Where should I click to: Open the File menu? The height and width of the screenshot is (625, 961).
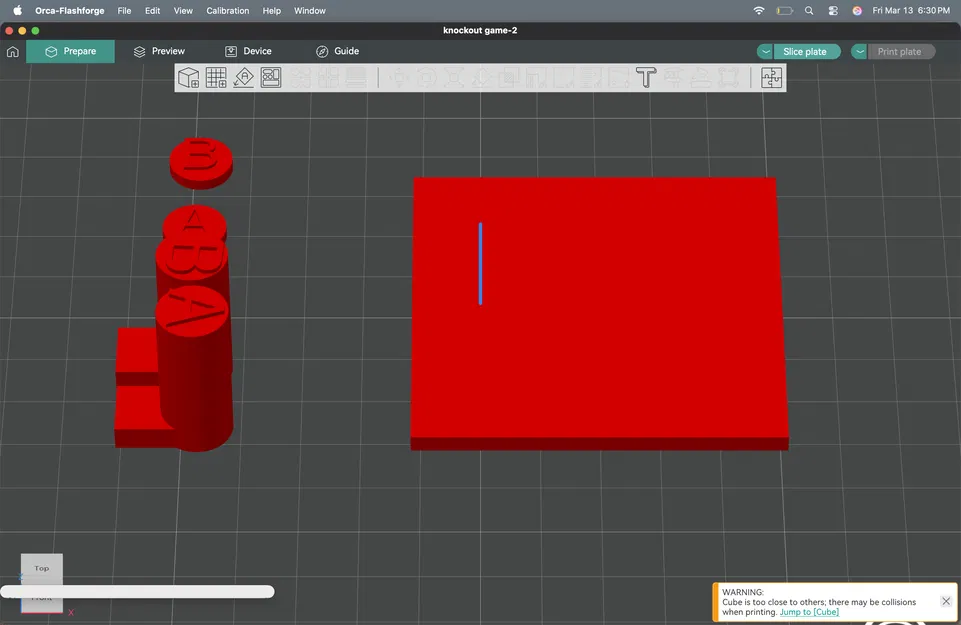124,10
